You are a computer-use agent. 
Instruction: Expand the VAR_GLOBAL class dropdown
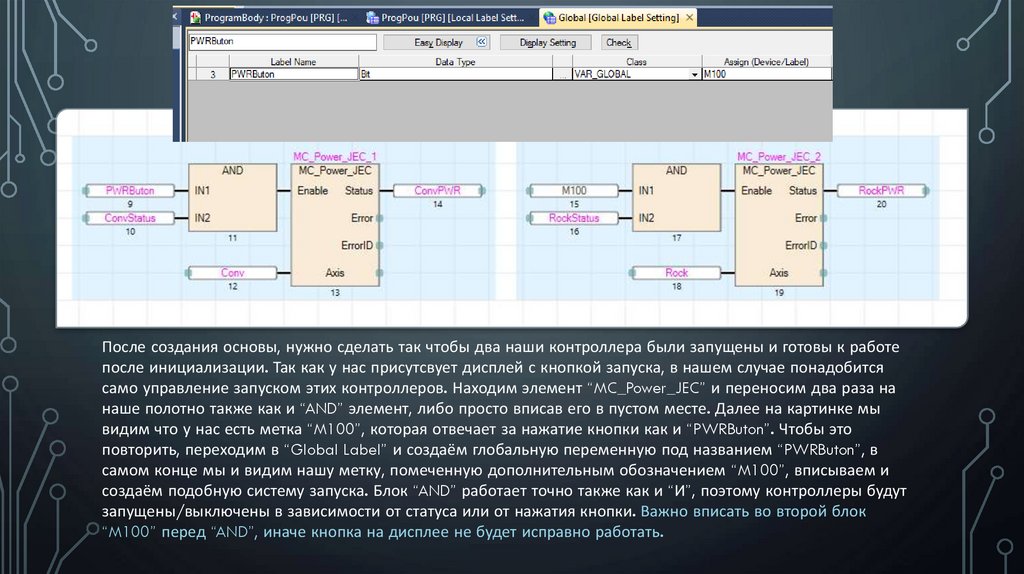point(694,75)
